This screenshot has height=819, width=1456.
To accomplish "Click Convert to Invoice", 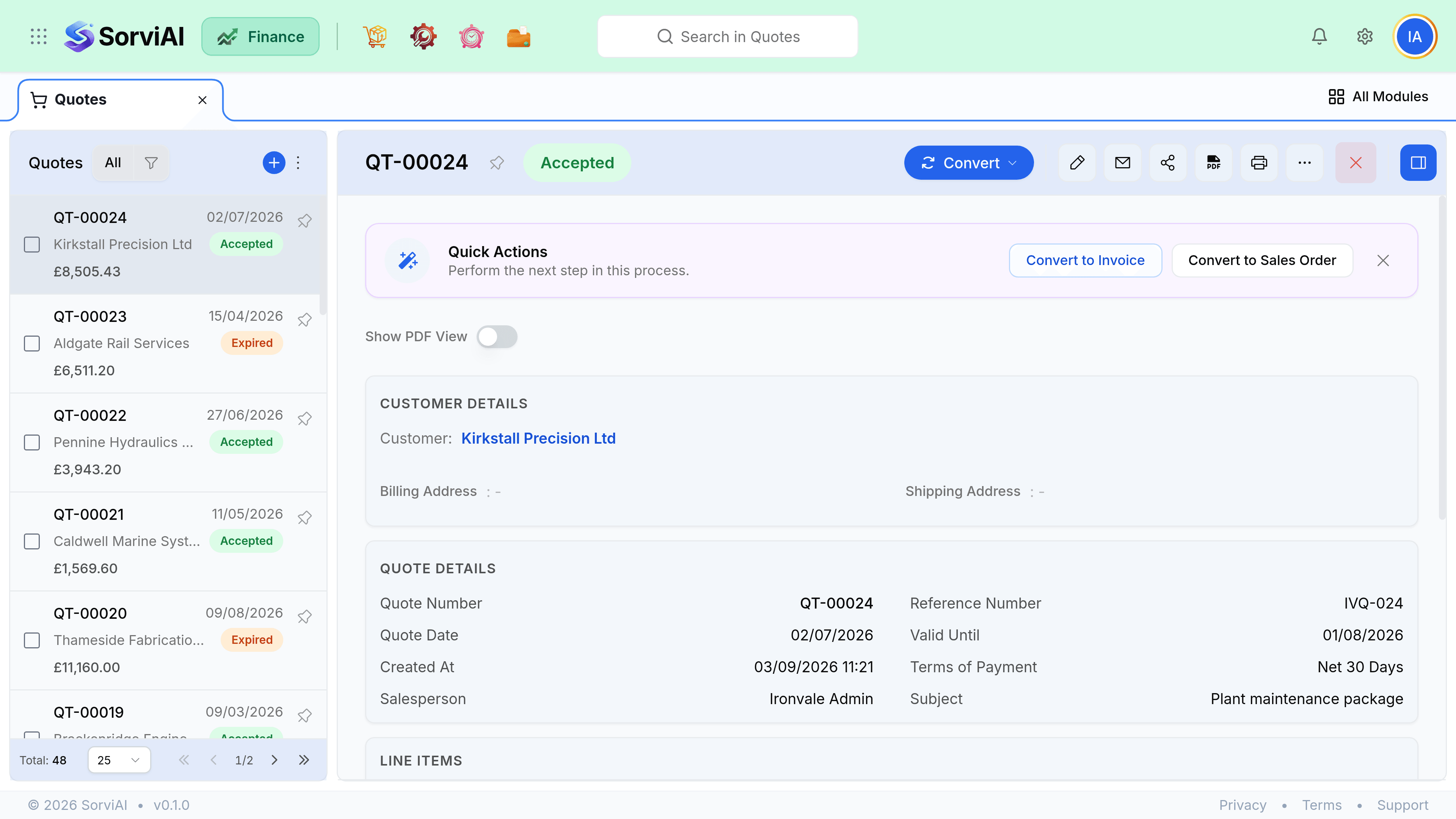I will pos(1085,260).
